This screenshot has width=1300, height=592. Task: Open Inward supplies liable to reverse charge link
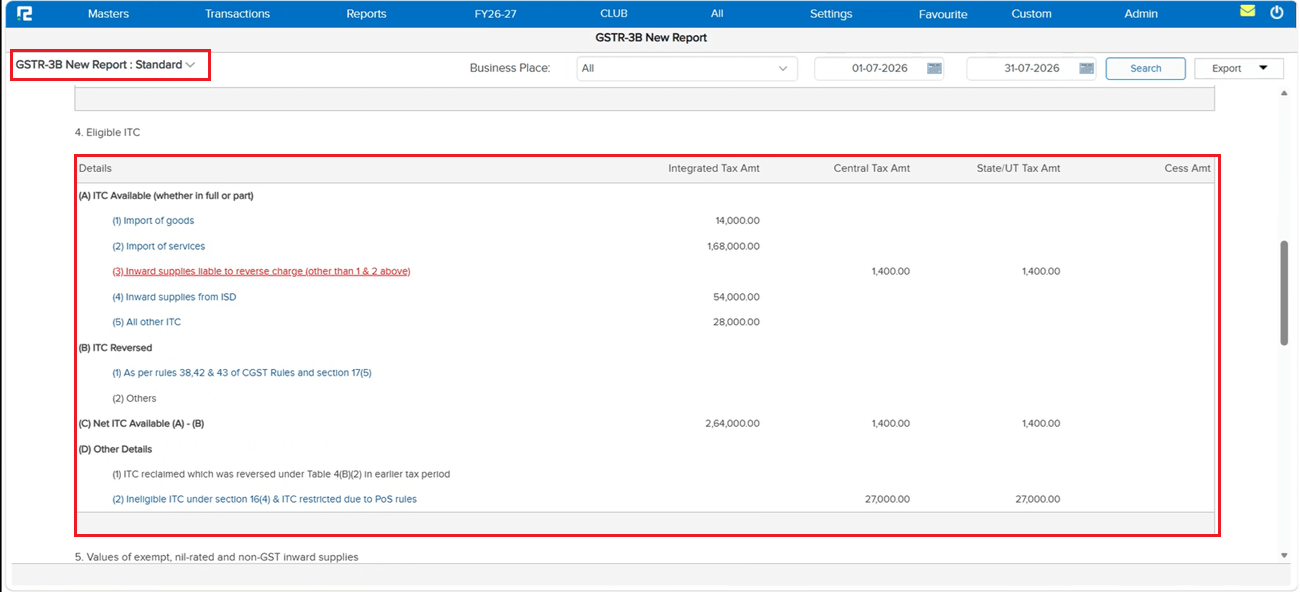[x=261, y=271]
